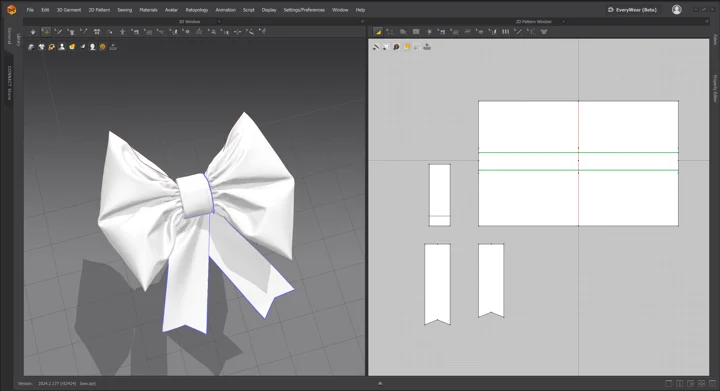The height and width of the screenshot is (391, 720).
Task: Open the Property Editor side tab
Action: [x=714, y=88]
